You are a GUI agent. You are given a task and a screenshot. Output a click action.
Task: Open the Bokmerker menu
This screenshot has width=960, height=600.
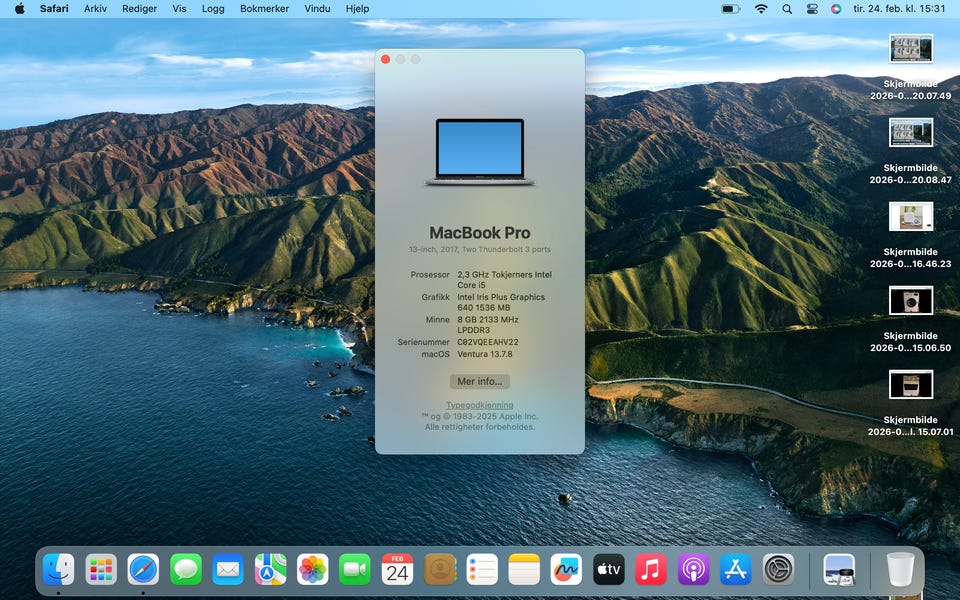(264, 8)
